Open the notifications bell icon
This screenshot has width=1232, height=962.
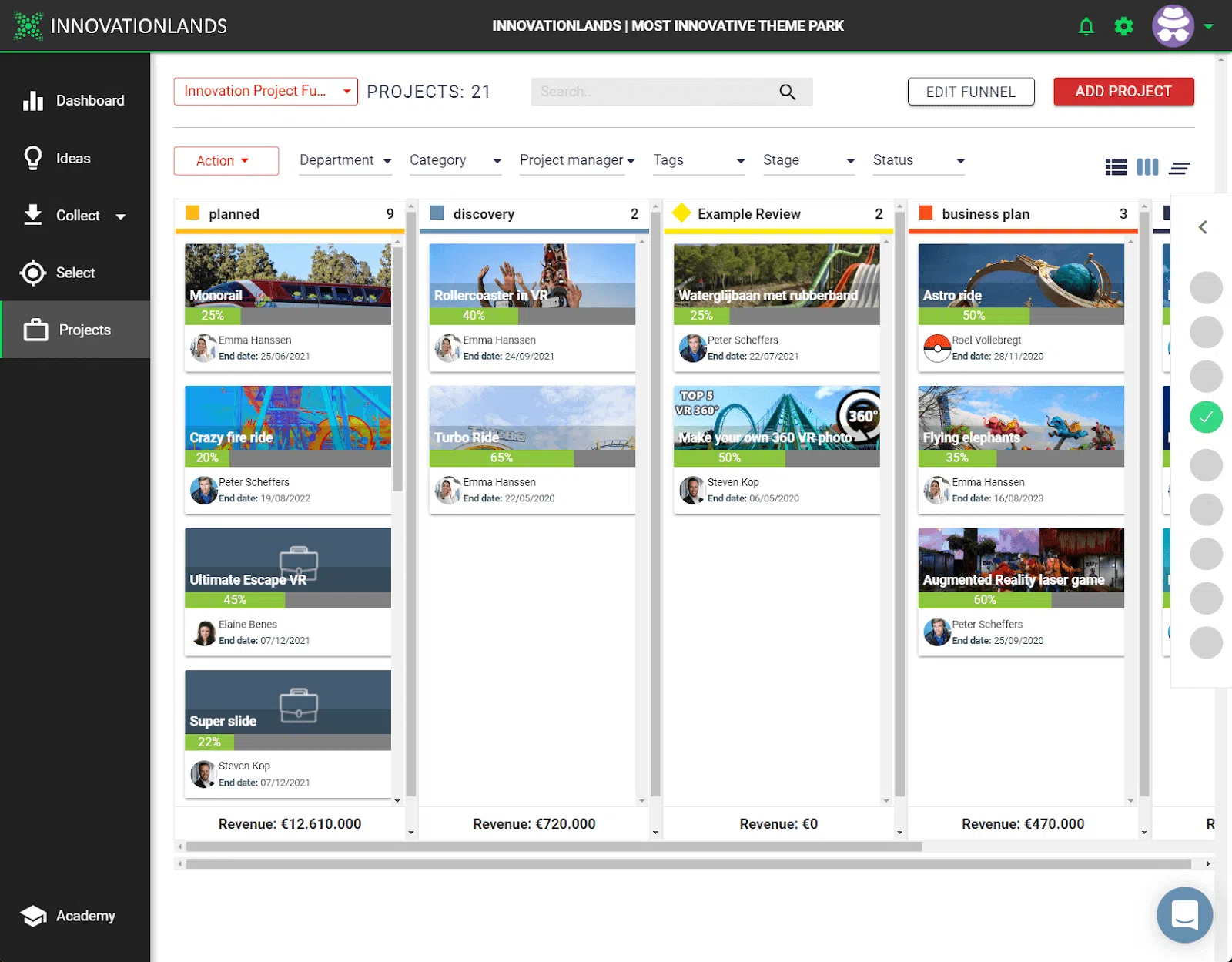point(1086,27)
